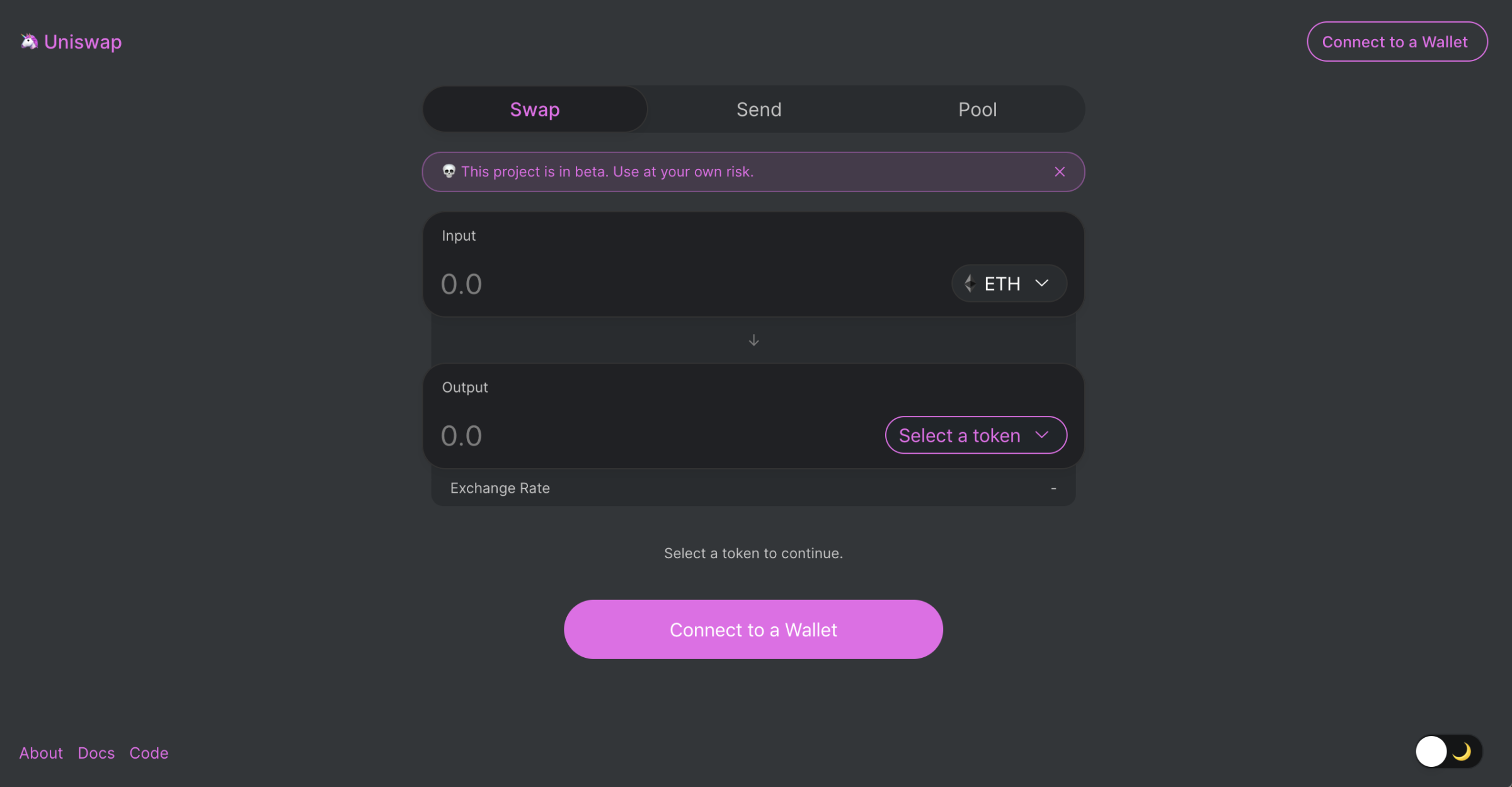Click the chevron on Select a token
This screenshot has width=1512, height=787.
coord(1043,435)
